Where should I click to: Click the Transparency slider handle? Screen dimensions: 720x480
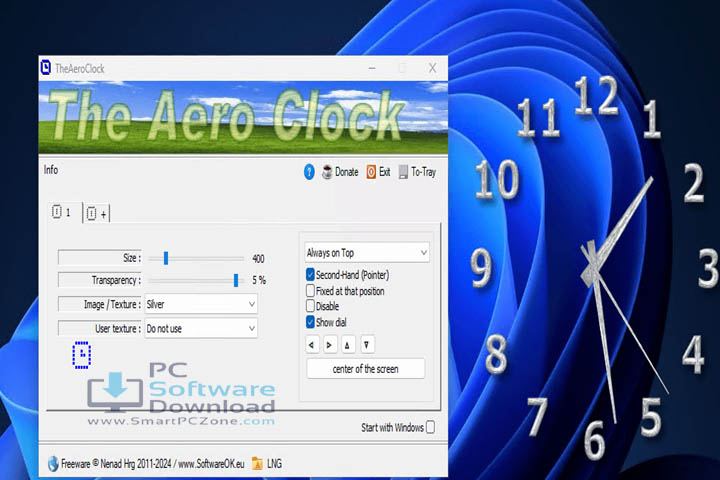tap(236, 280)
